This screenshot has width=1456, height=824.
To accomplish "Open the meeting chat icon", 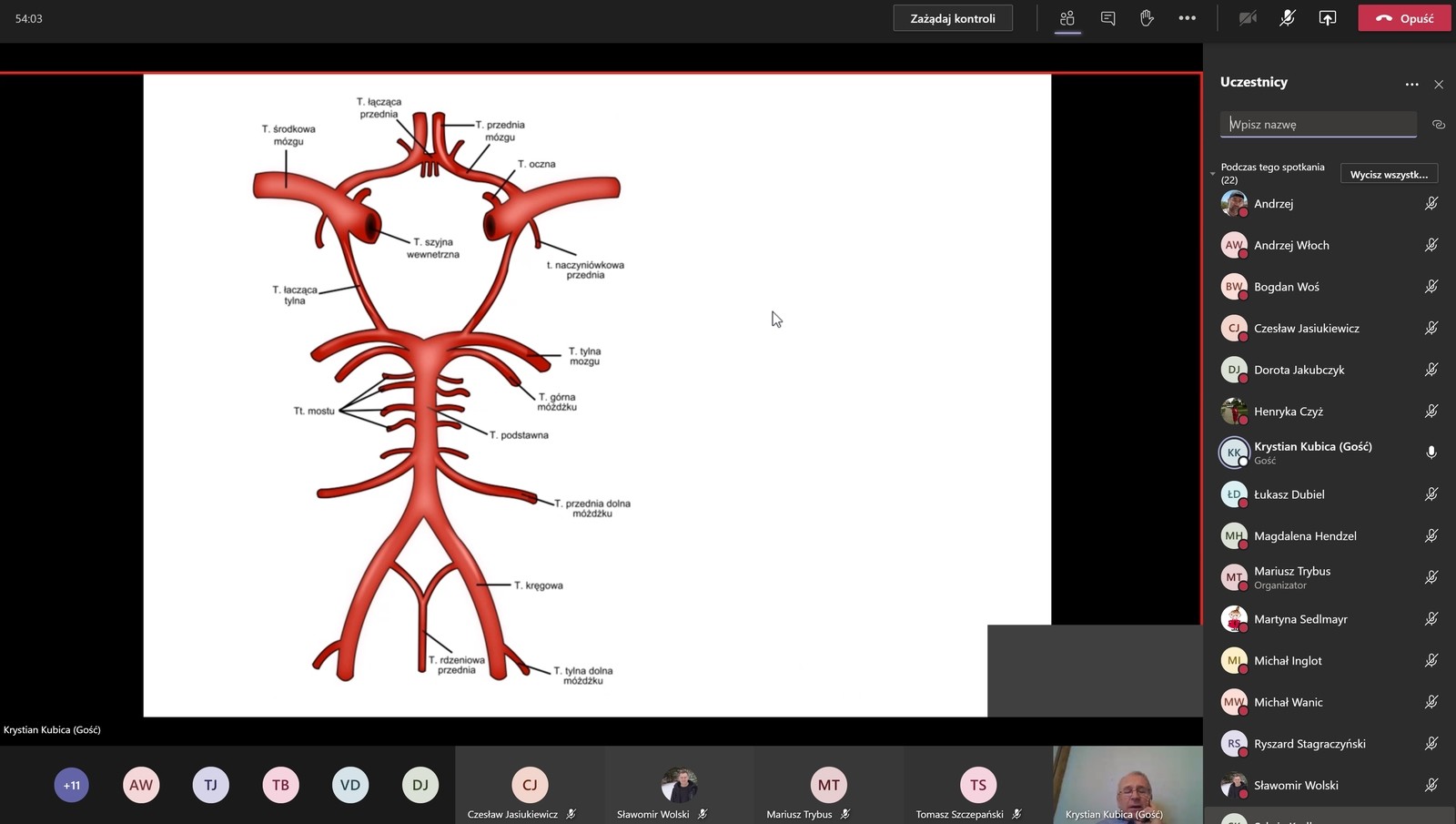I will (1107, 18).
